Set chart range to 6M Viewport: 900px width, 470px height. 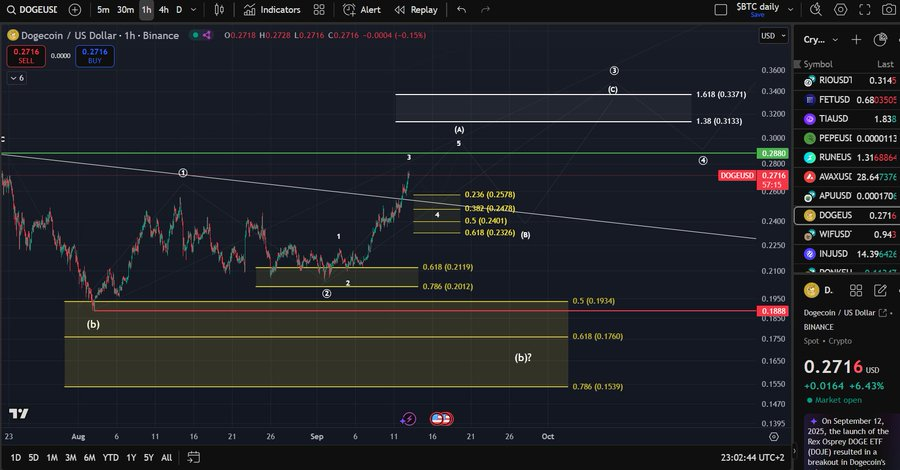tap(90, 457)
